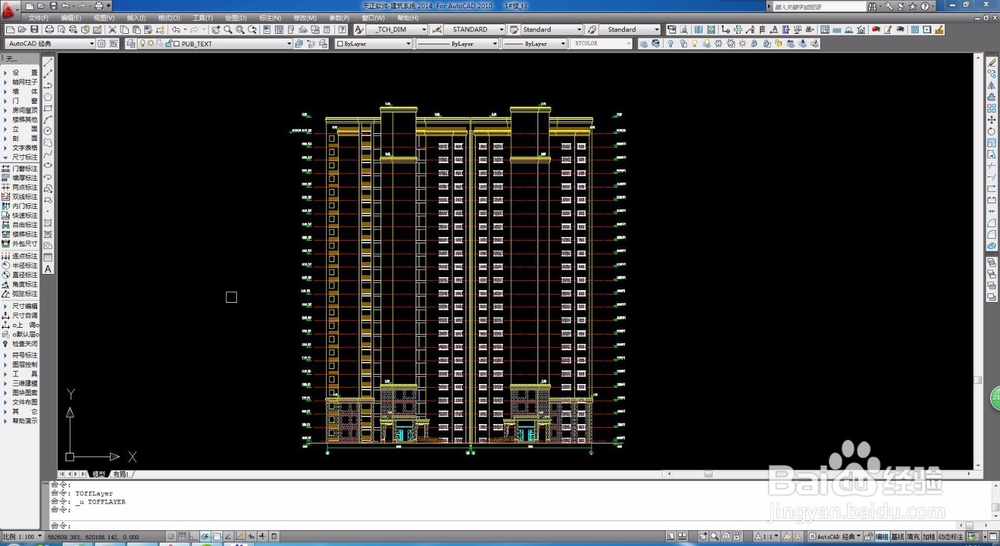This screenshot has width=1000, height=546.
Task: Open the ByLayer lineweight dropdown
Action: (x=534, y=43)
